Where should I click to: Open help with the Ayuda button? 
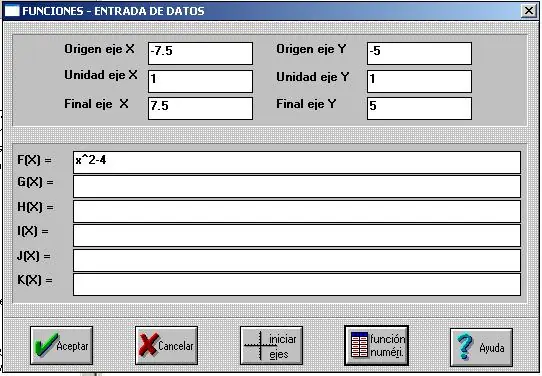click(x=481, y=347)
